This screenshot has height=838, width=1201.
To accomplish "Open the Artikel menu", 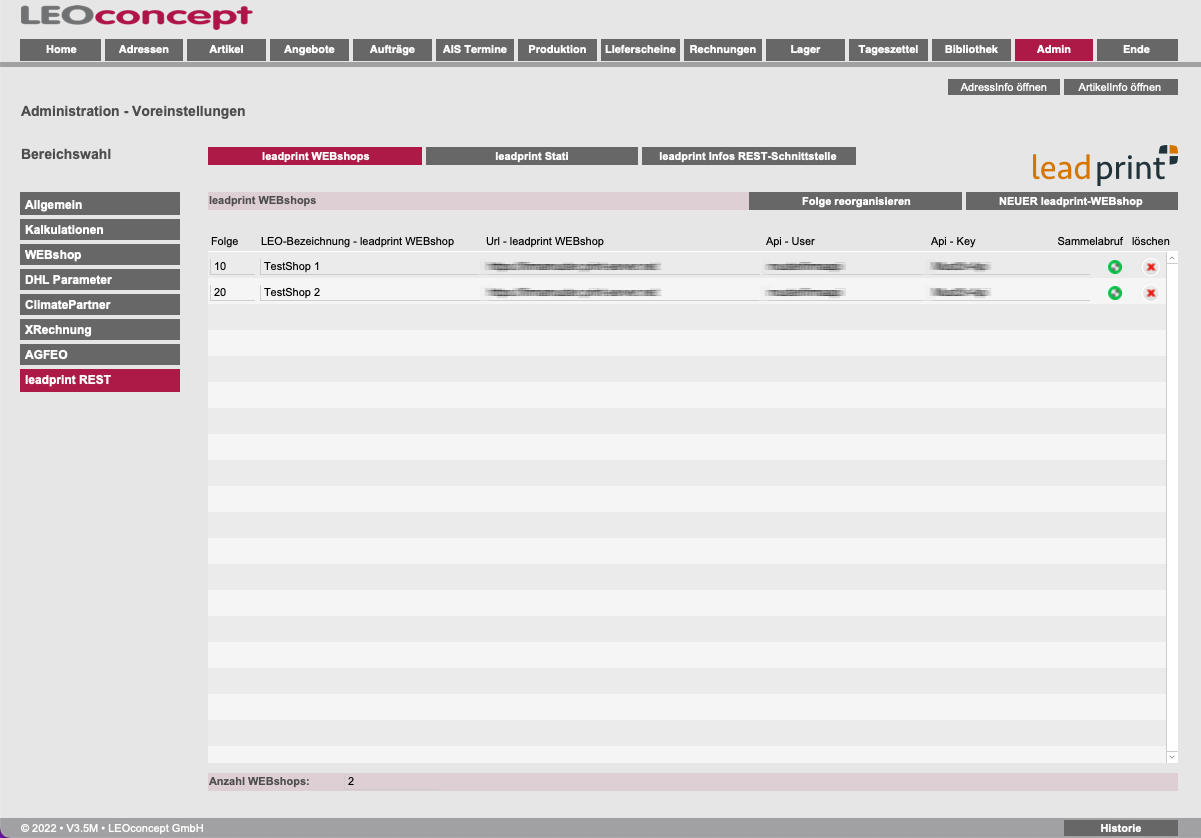I will click(x=227, y=50).
